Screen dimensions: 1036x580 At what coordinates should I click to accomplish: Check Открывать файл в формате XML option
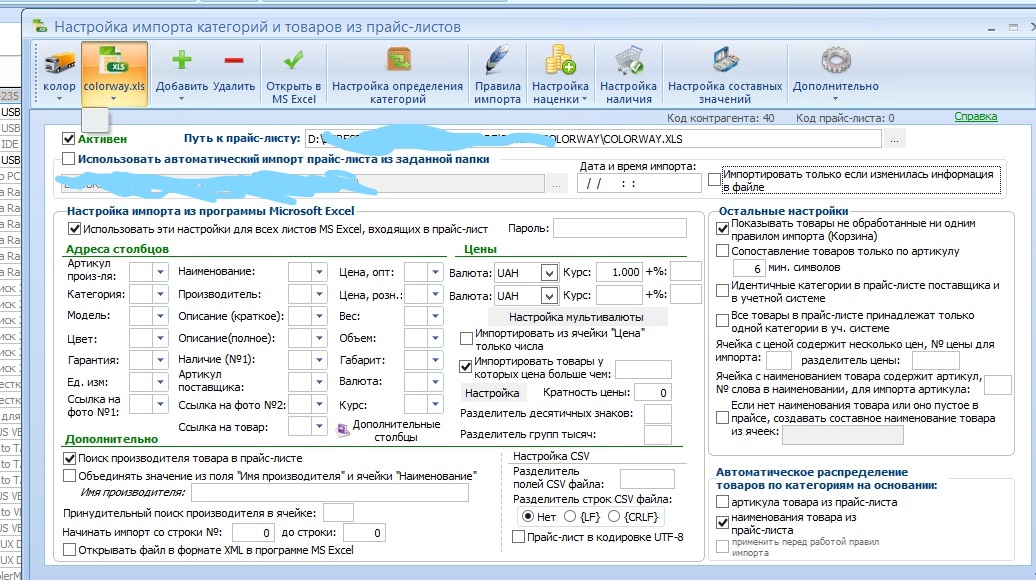[69, 550]
